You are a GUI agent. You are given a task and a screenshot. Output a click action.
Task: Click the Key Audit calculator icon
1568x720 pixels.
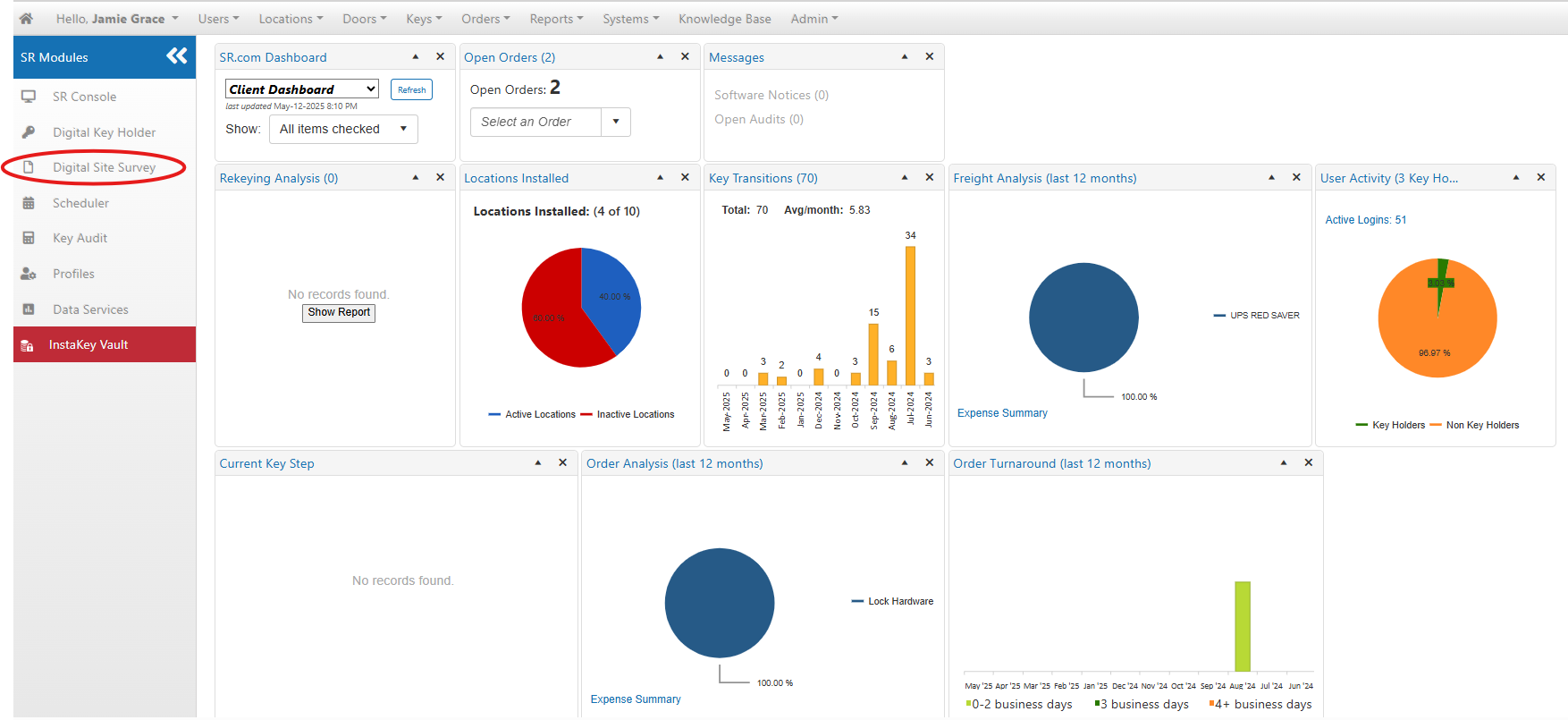click(29, 238)
